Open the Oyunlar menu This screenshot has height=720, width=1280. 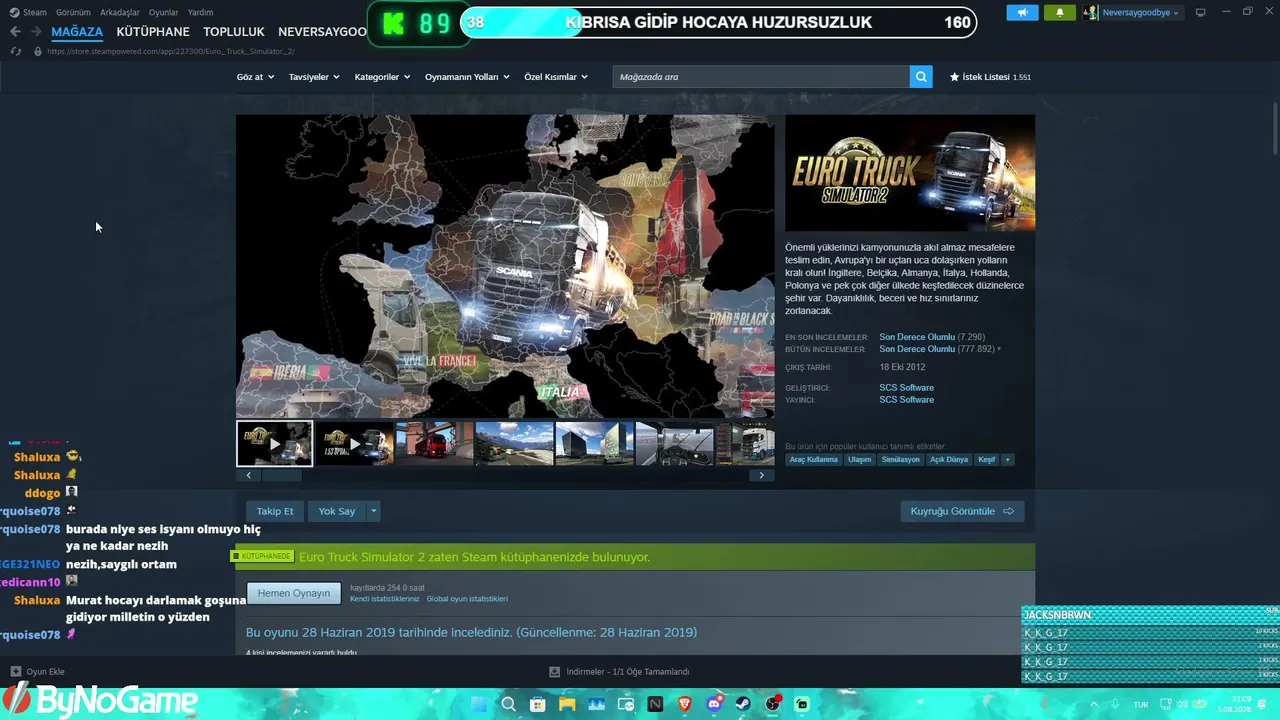pyautogui.click(x=164, y=13)
